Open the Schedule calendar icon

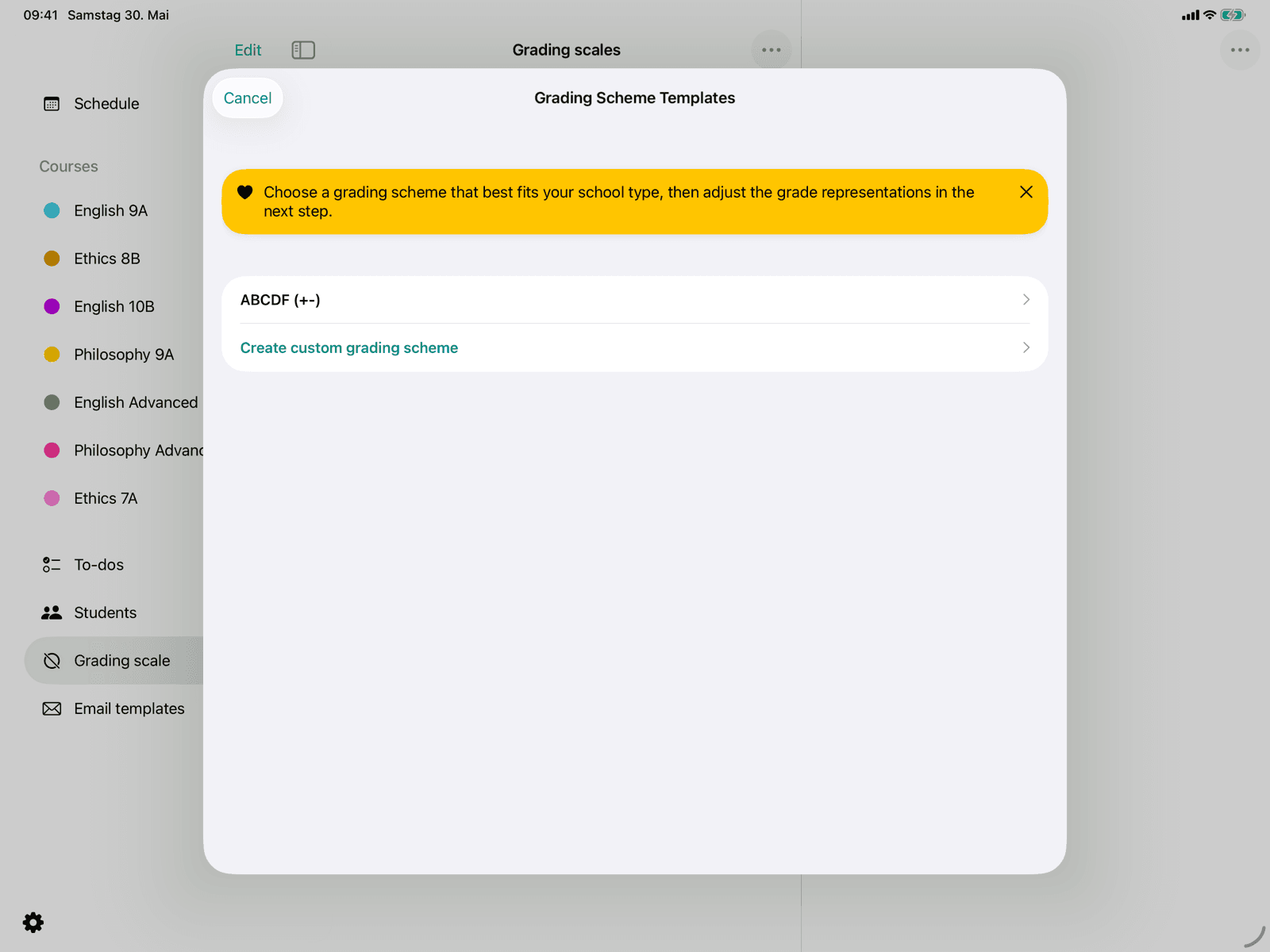[x=52, y=104]
